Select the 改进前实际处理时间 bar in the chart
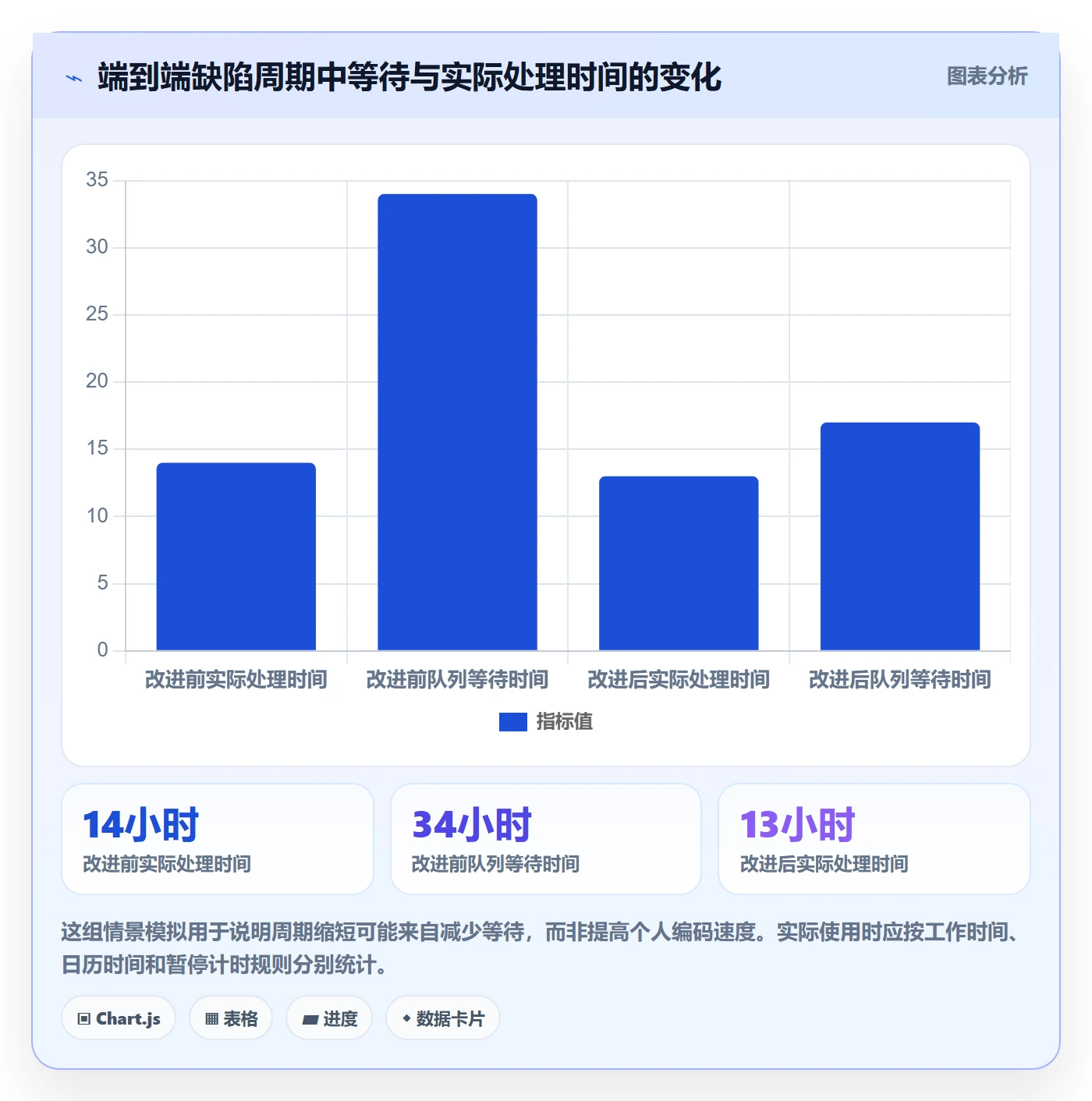This screenshot has width=1092, height=1101. coord(236,557)
